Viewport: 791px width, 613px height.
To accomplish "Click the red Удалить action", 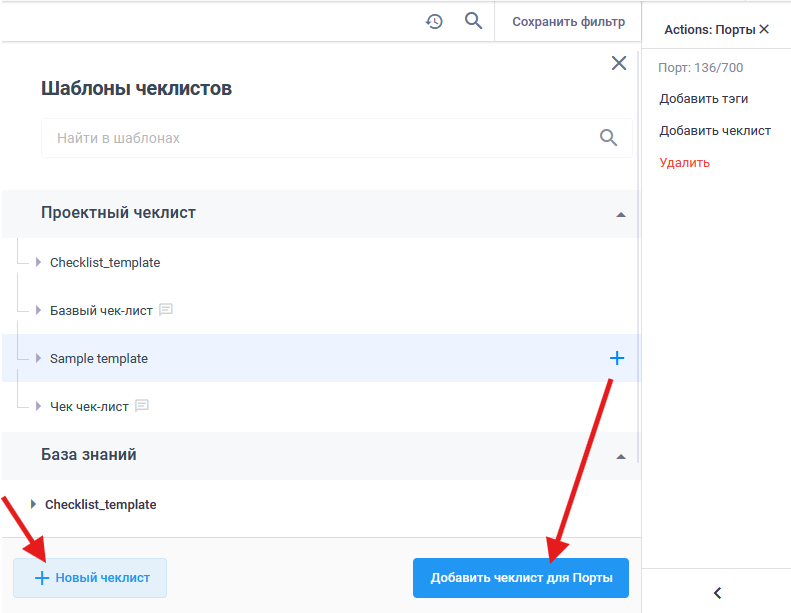I will tap(684, 163).
